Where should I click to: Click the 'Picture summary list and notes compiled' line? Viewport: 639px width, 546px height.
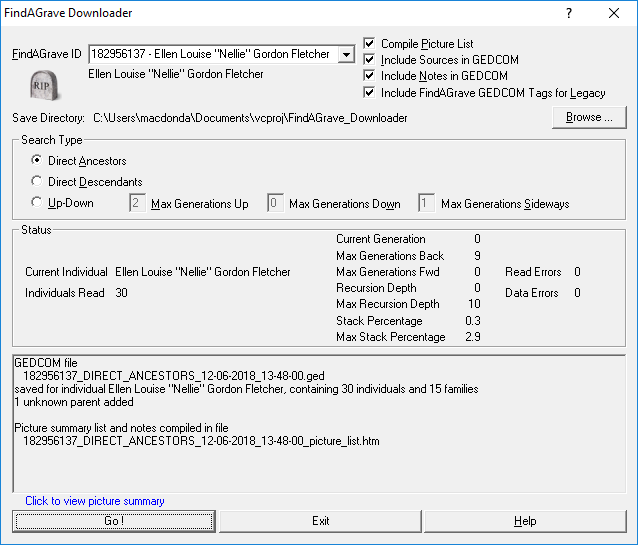[121, 428]
